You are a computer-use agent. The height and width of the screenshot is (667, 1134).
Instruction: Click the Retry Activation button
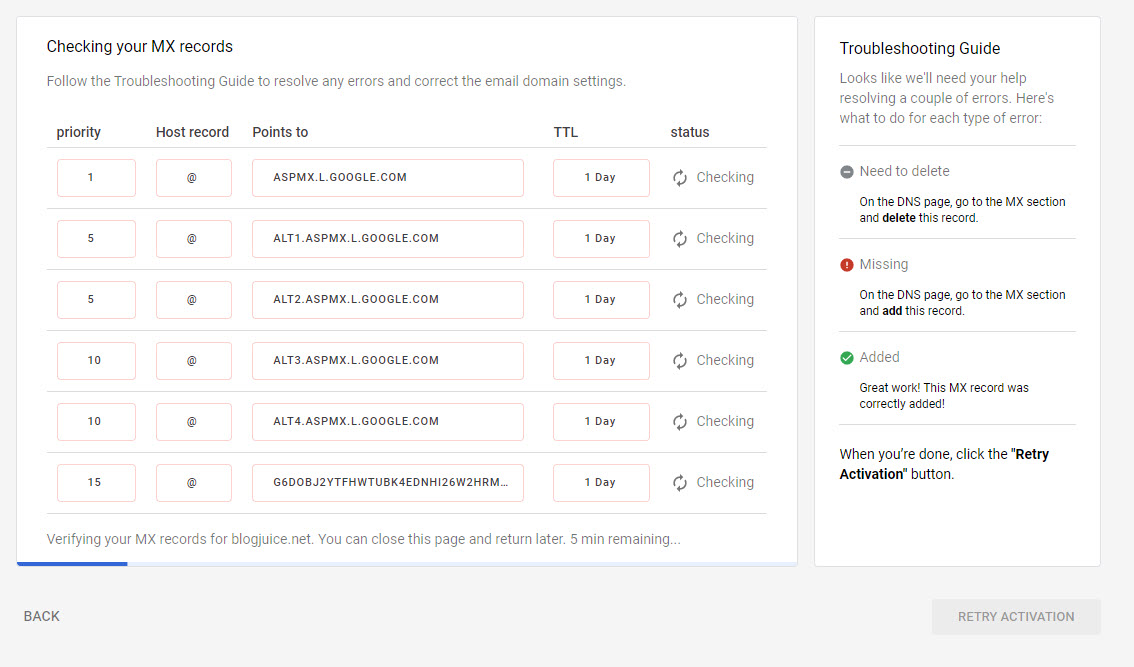(x=1016, y=616)
